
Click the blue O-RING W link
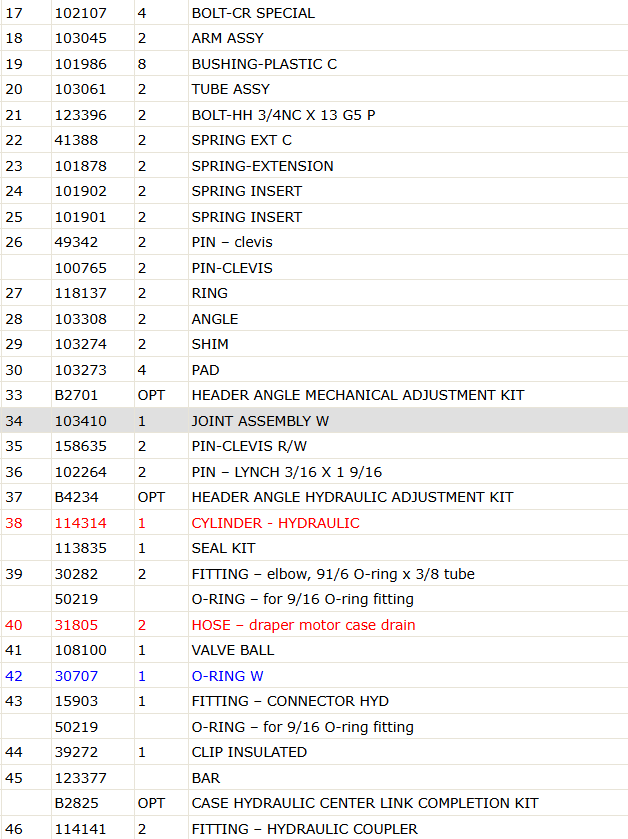click(227, 676)
